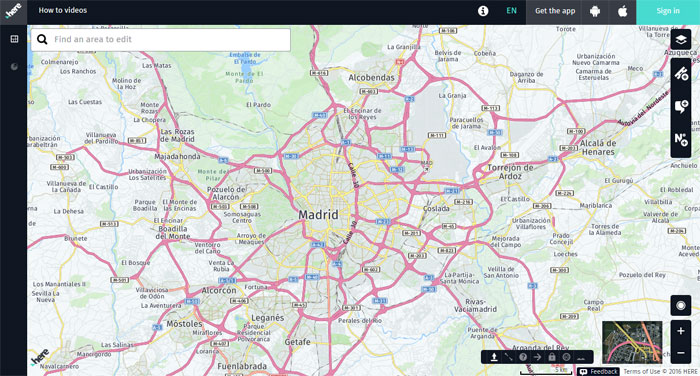Click the Leganés label on map
The height and width of the screenshot is (376, 700).
tap(267, 318)
